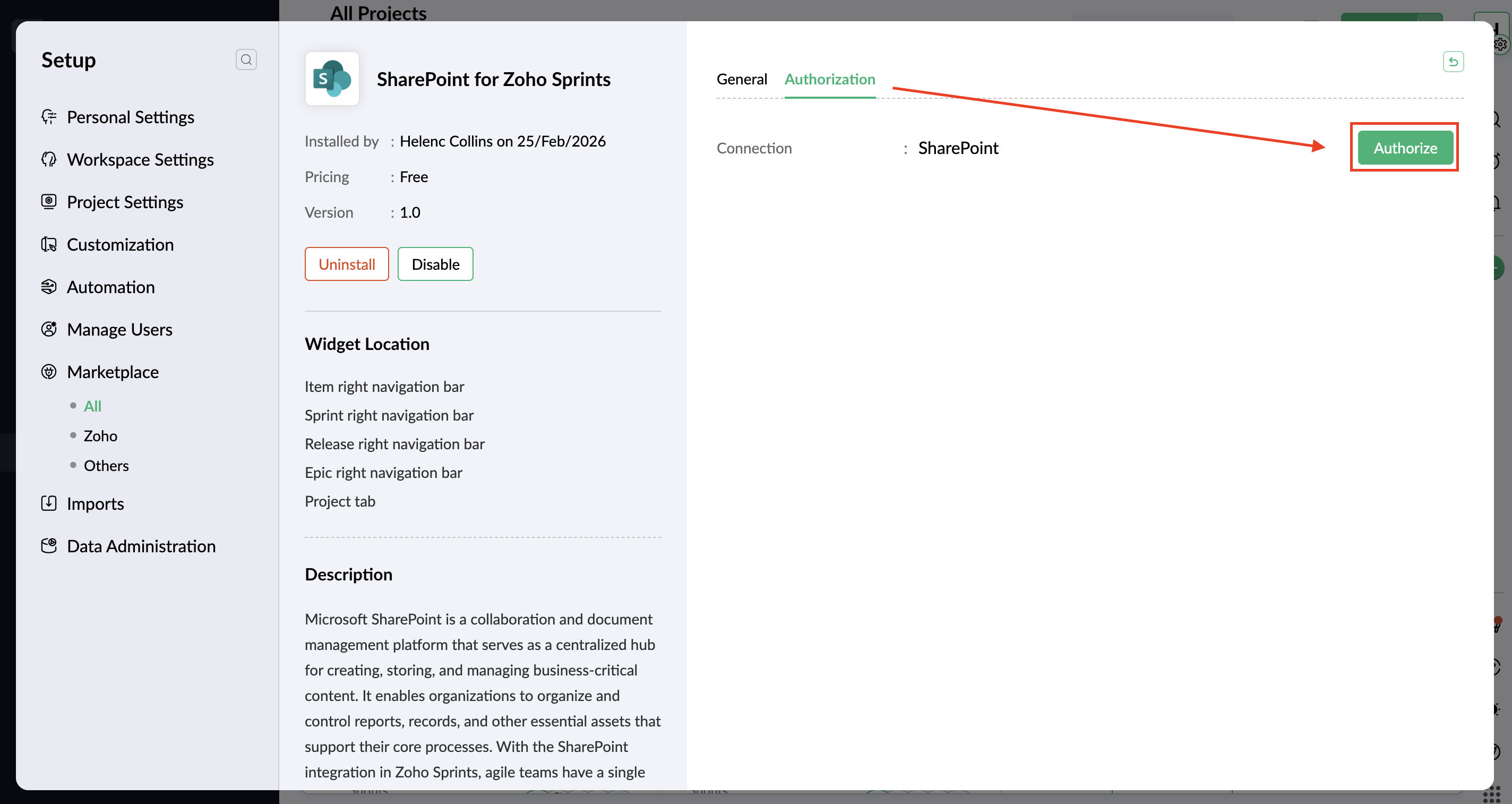Click the Setup search icon

246,59
